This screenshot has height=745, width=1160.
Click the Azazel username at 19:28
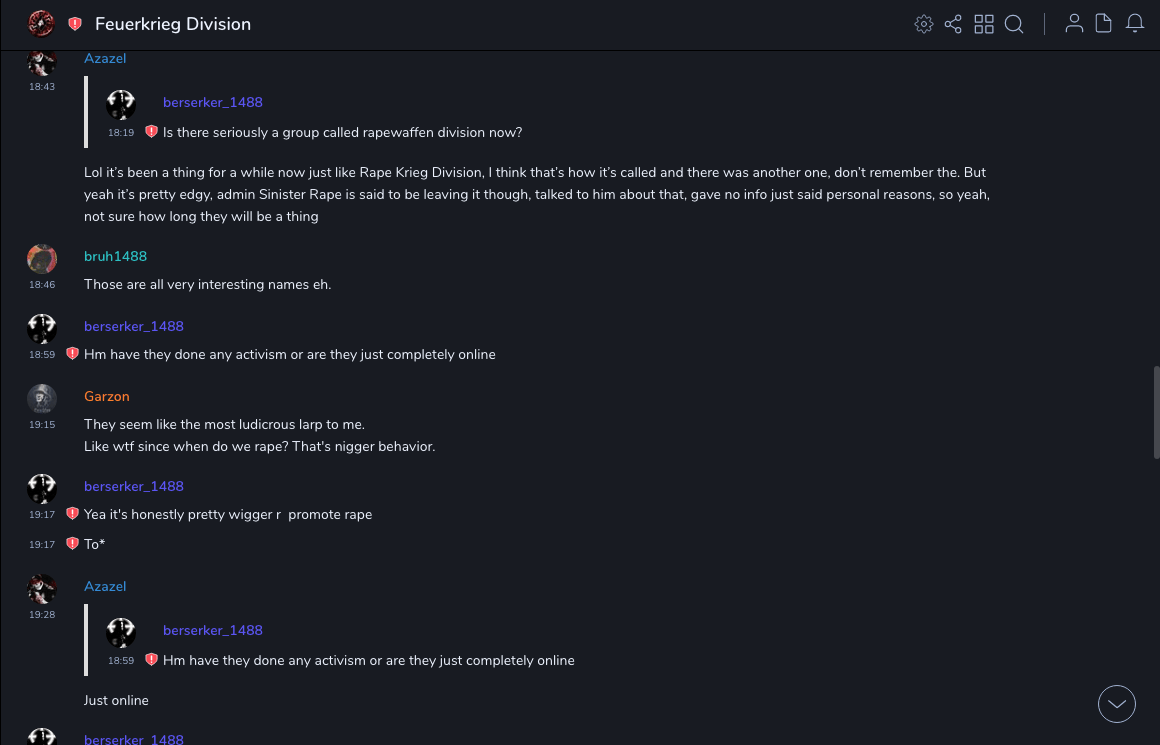point(105,586)
